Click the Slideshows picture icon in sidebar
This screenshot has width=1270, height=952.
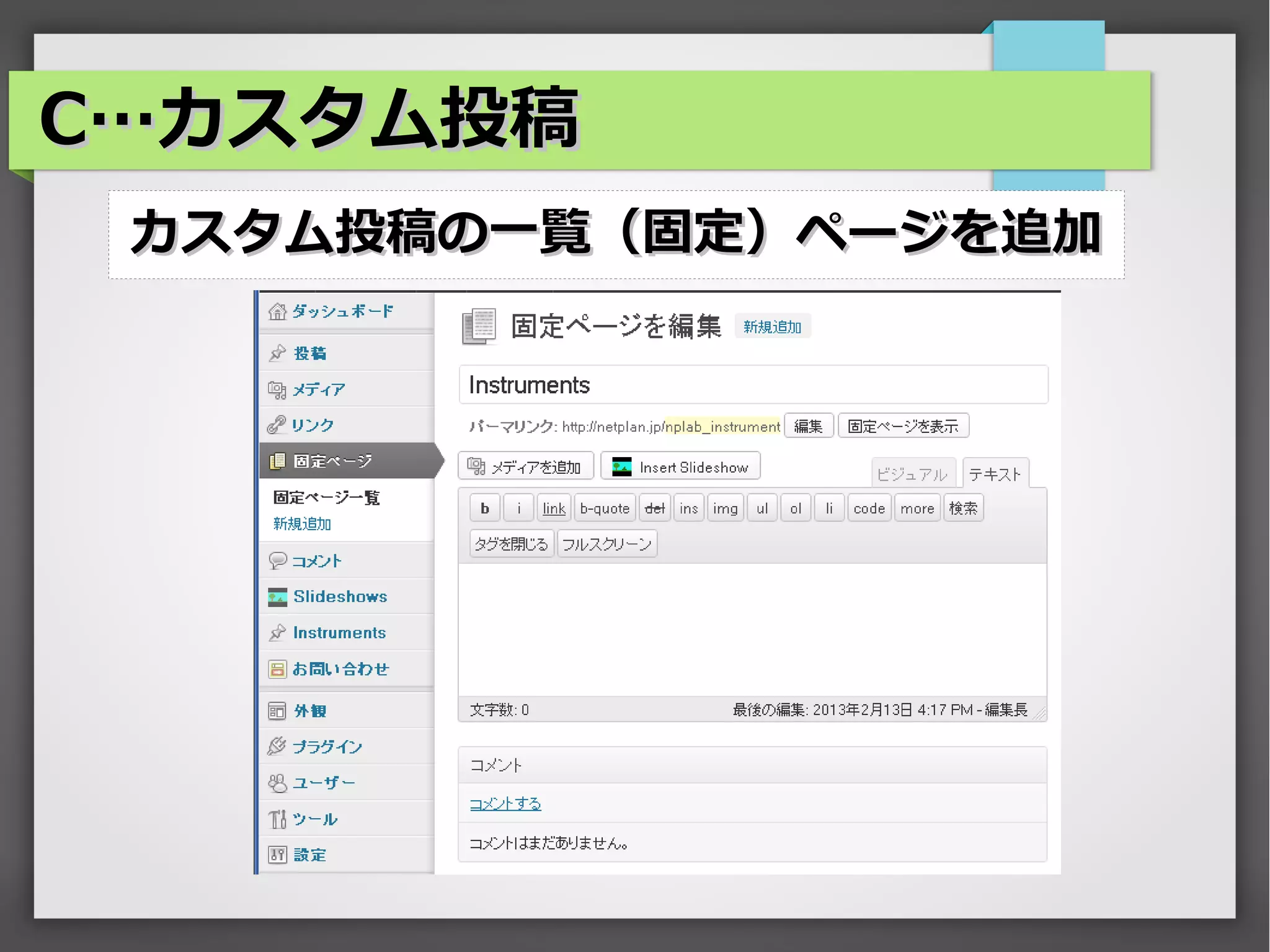[x=277, y=597]
